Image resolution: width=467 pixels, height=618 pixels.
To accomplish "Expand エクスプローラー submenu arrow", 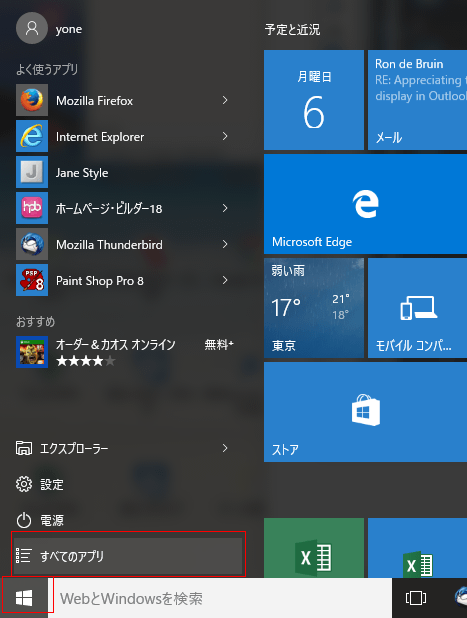I will (225, 448).
